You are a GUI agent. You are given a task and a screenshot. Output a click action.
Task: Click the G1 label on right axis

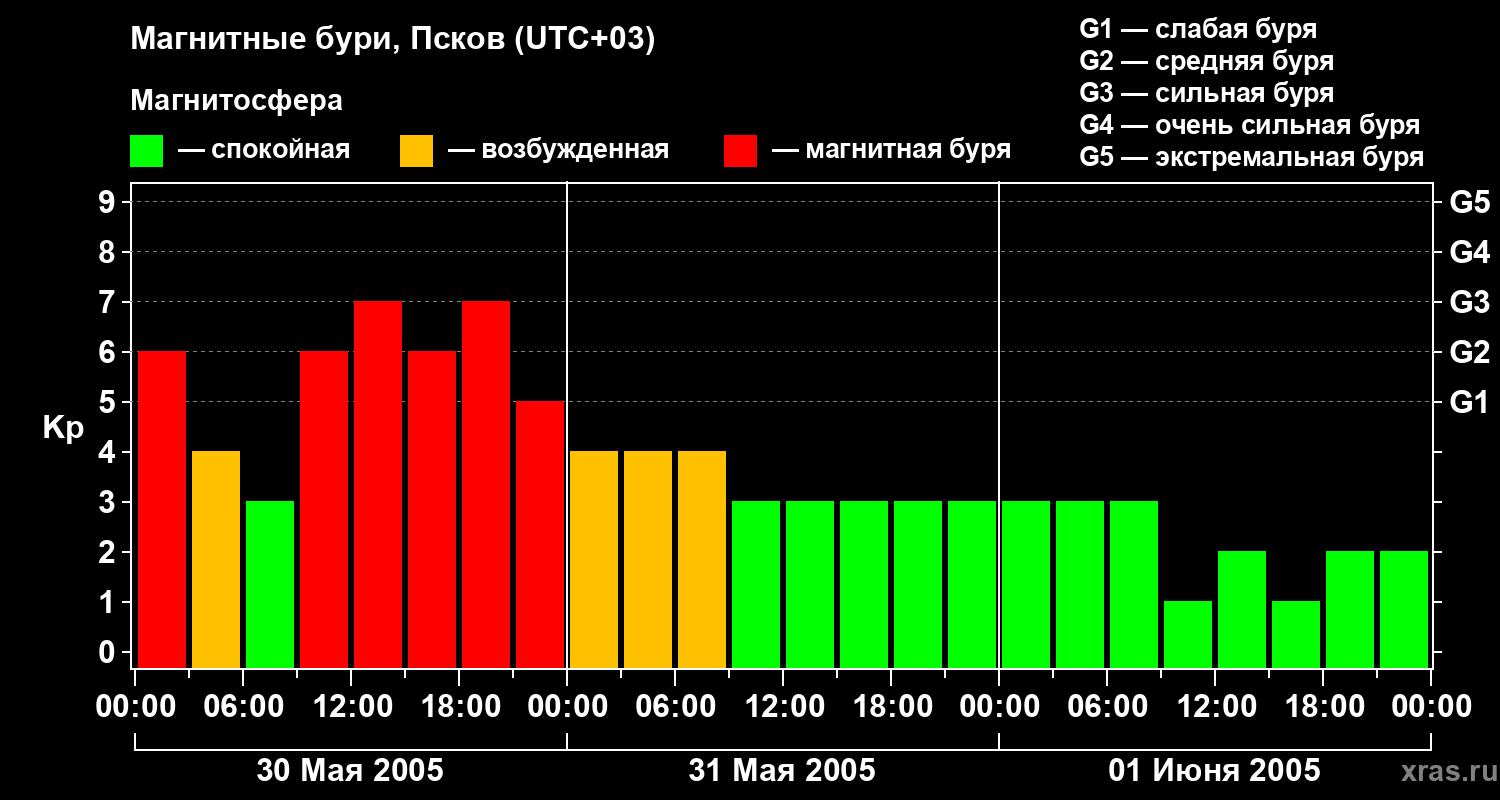pyautogui.click(x=1470, y=402)
